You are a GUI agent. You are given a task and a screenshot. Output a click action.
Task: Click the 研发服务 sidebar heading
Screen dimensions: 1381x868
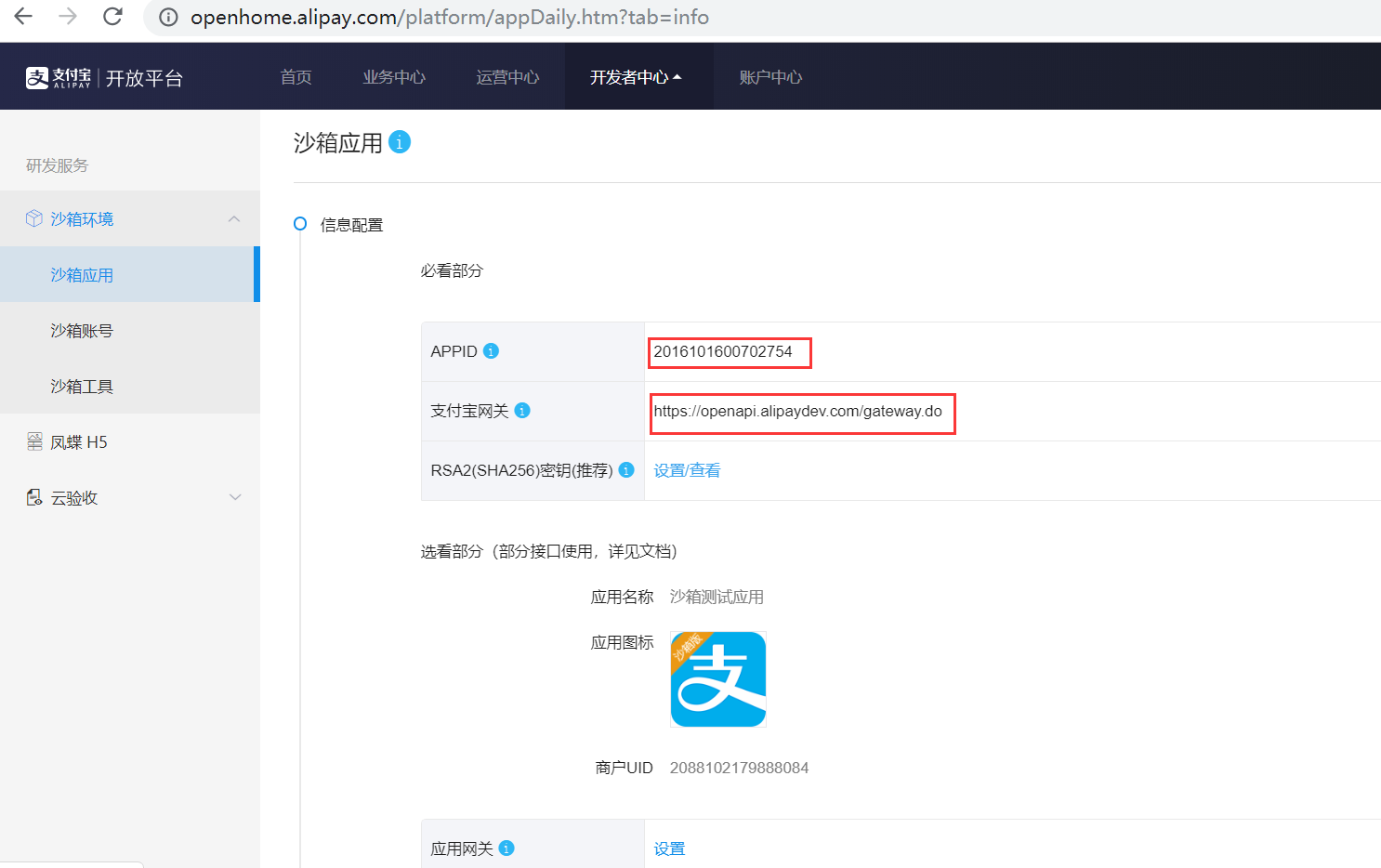click(x=58, y=165)
